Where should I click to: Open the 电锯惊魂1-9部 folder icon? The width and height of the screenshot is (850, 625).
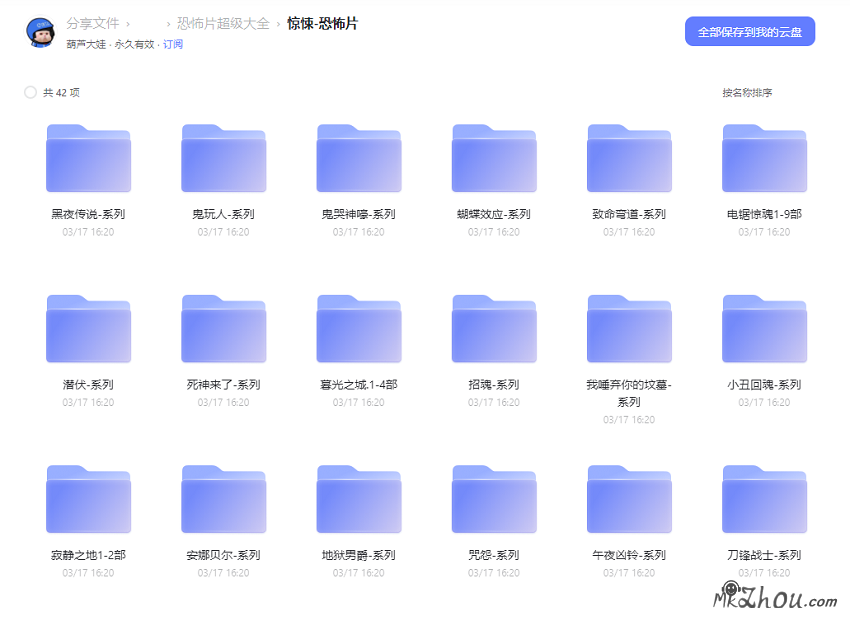764,158
